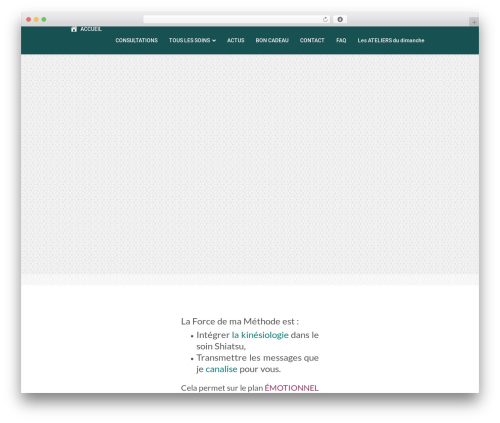Click the ÉMOTIONNEL highlighted text
The width and height of the screenshot is (500, 423).
coord(291,388)
